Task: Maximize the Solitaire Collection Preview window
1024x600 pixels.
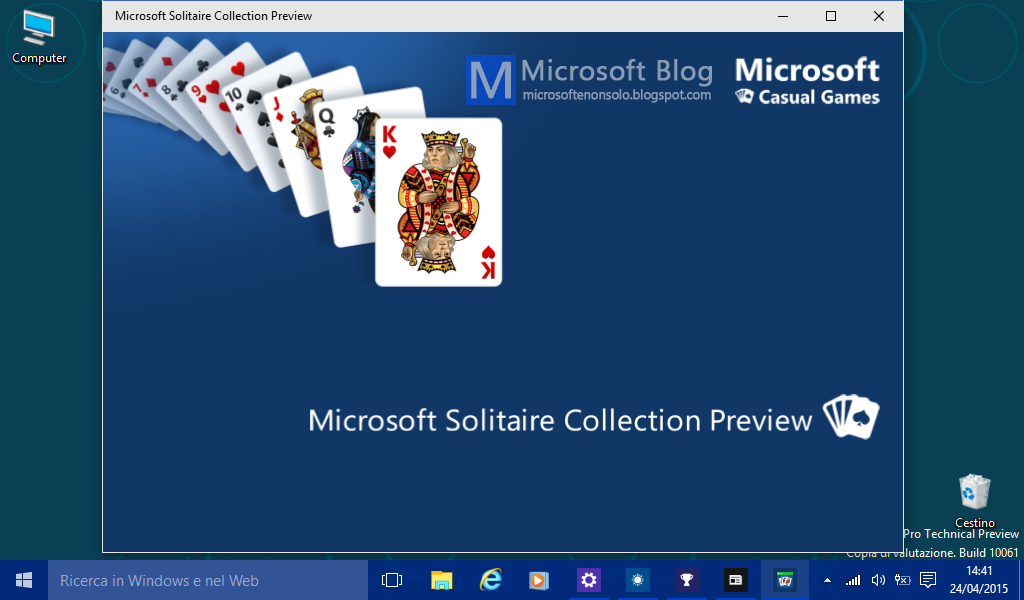Action: coord(831,16)
